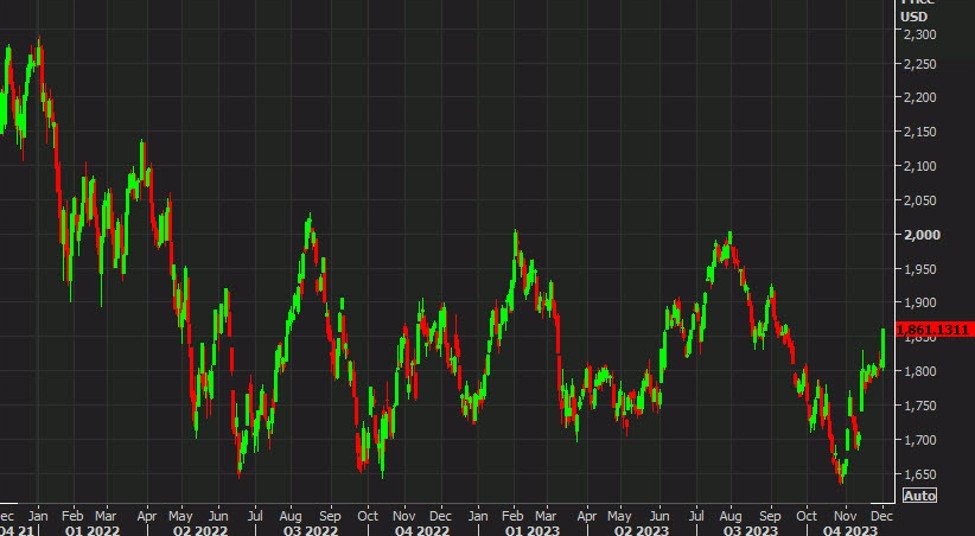
Task: Click the Jan month label above Q1 2022
Action: (x=37, y=516)
